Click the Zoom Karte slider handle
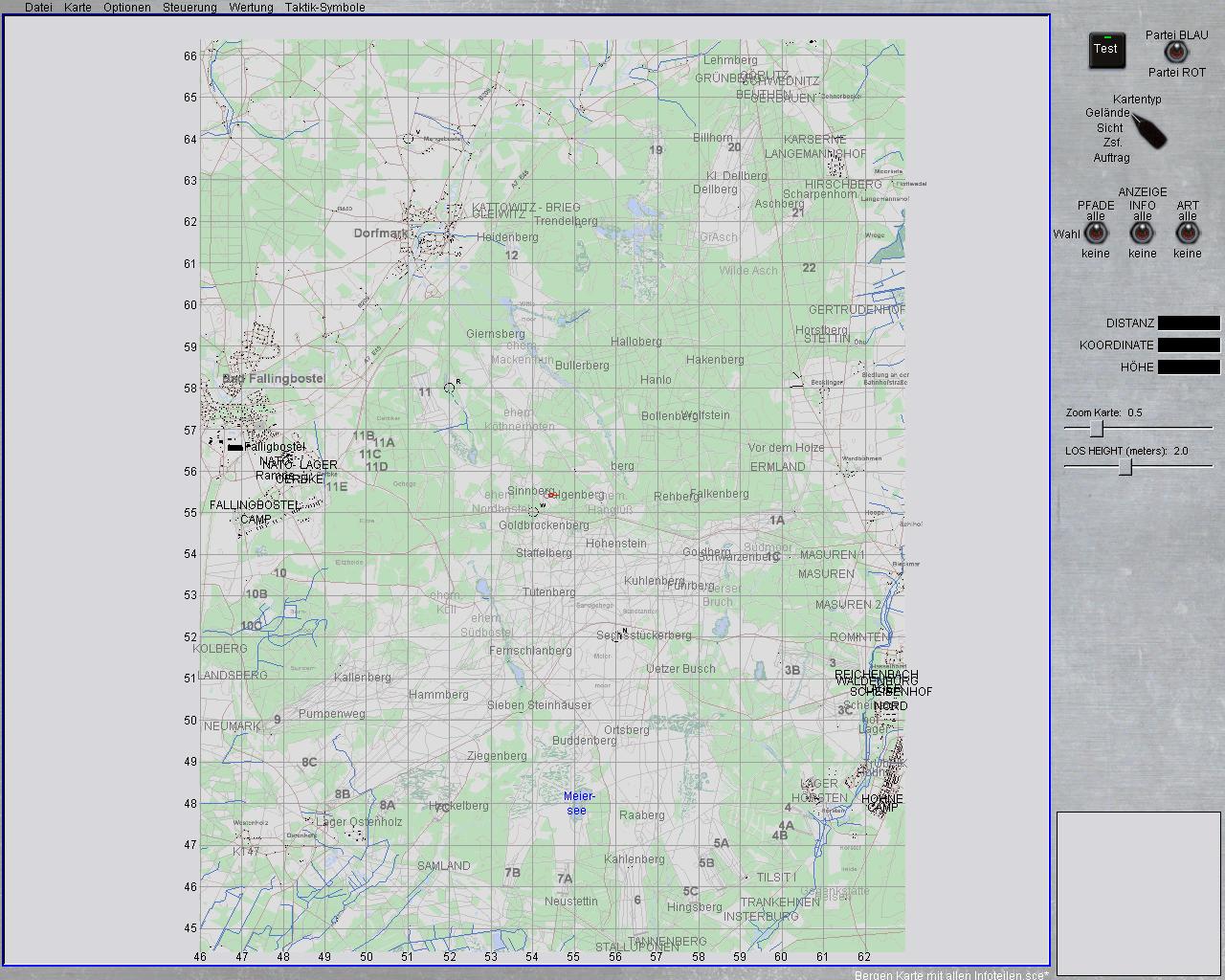 1097,429
